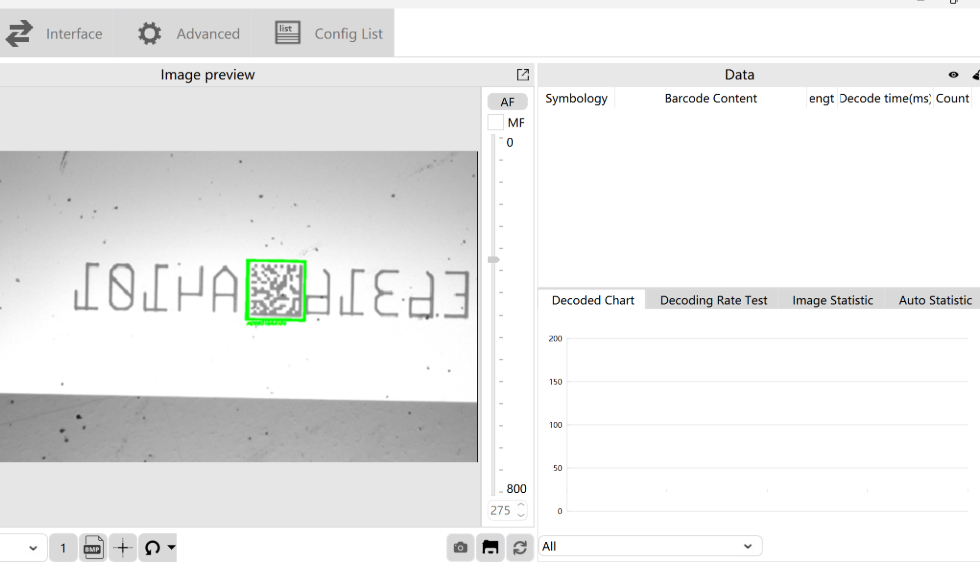Click the engt (Length) column header
The width and height of the screenshot is (980, 573).
[822, 98]
